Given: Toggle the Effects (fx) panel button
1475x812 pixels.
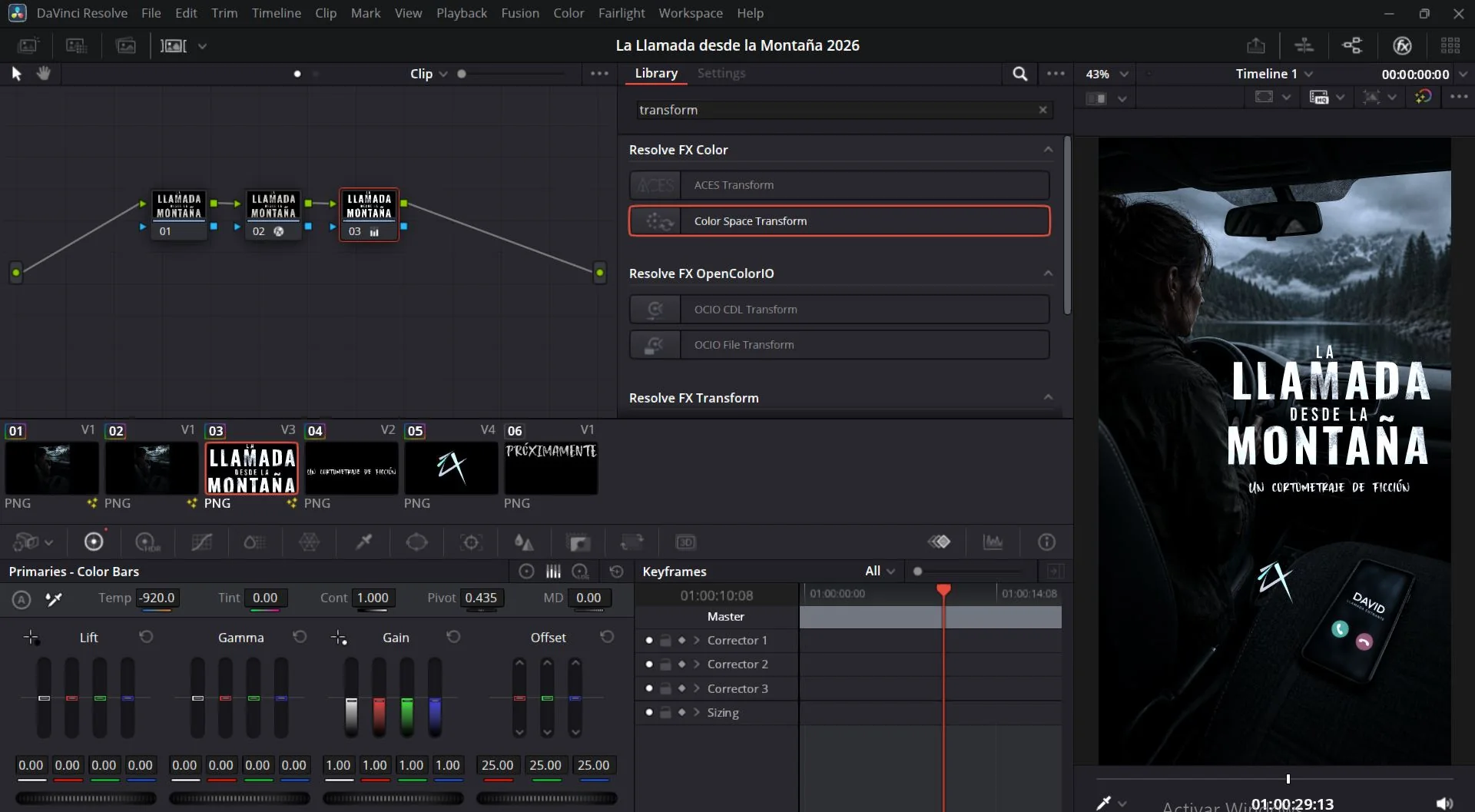Looking at the screenshot, I should point(1402,46).
